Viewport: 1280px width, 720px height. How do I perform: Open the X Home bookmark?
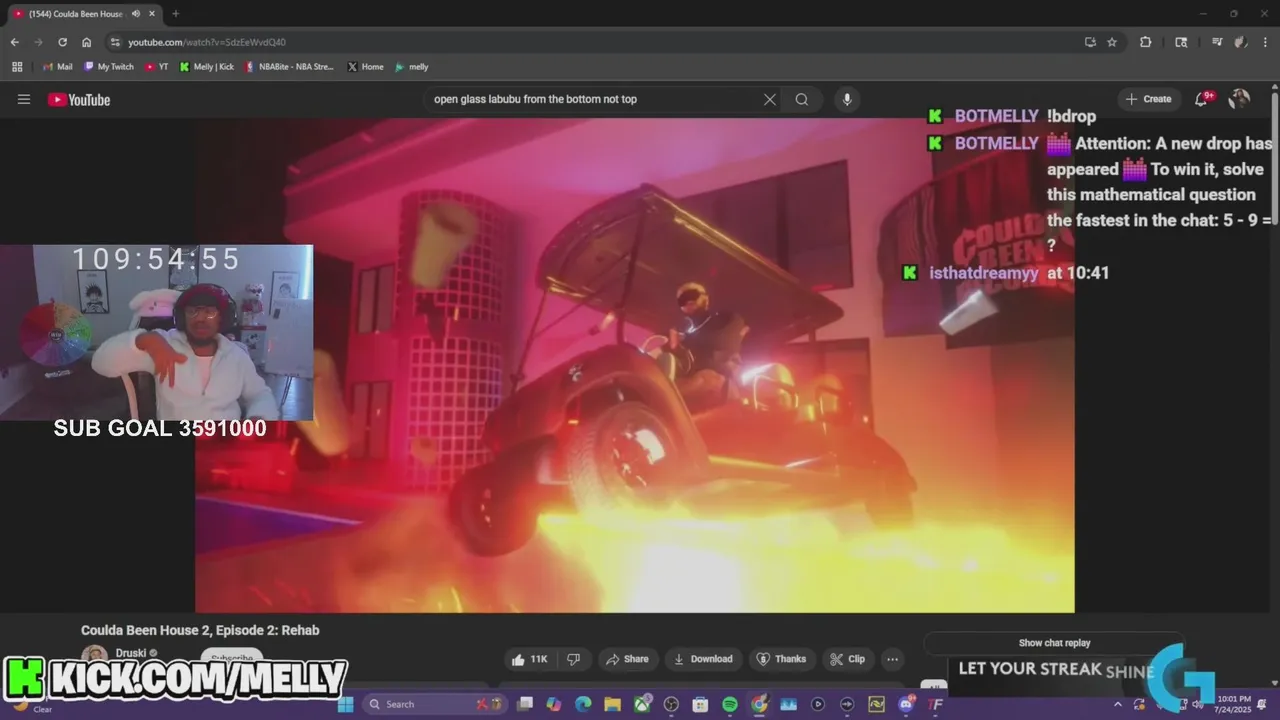366,67
